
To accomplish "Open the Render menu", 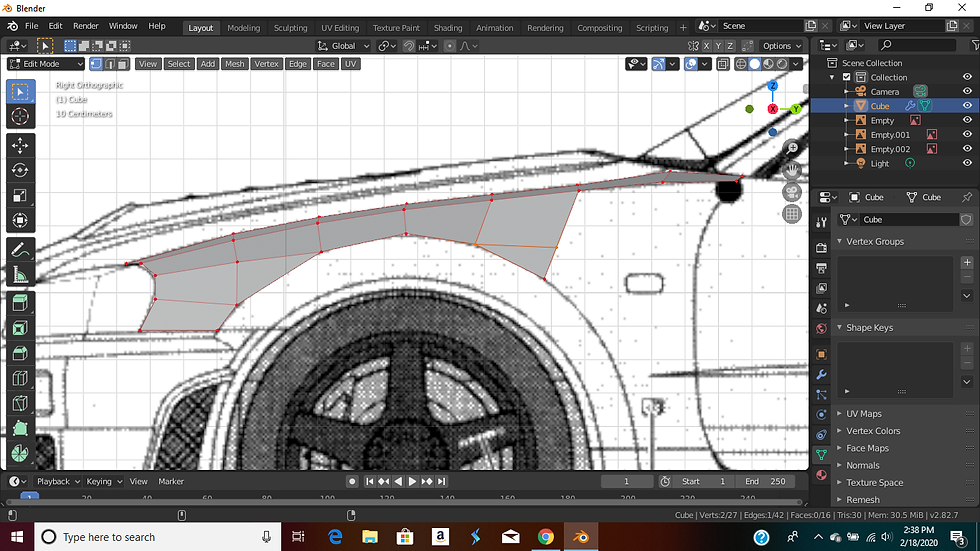I will pyautogui.click(x=86, y=26).
